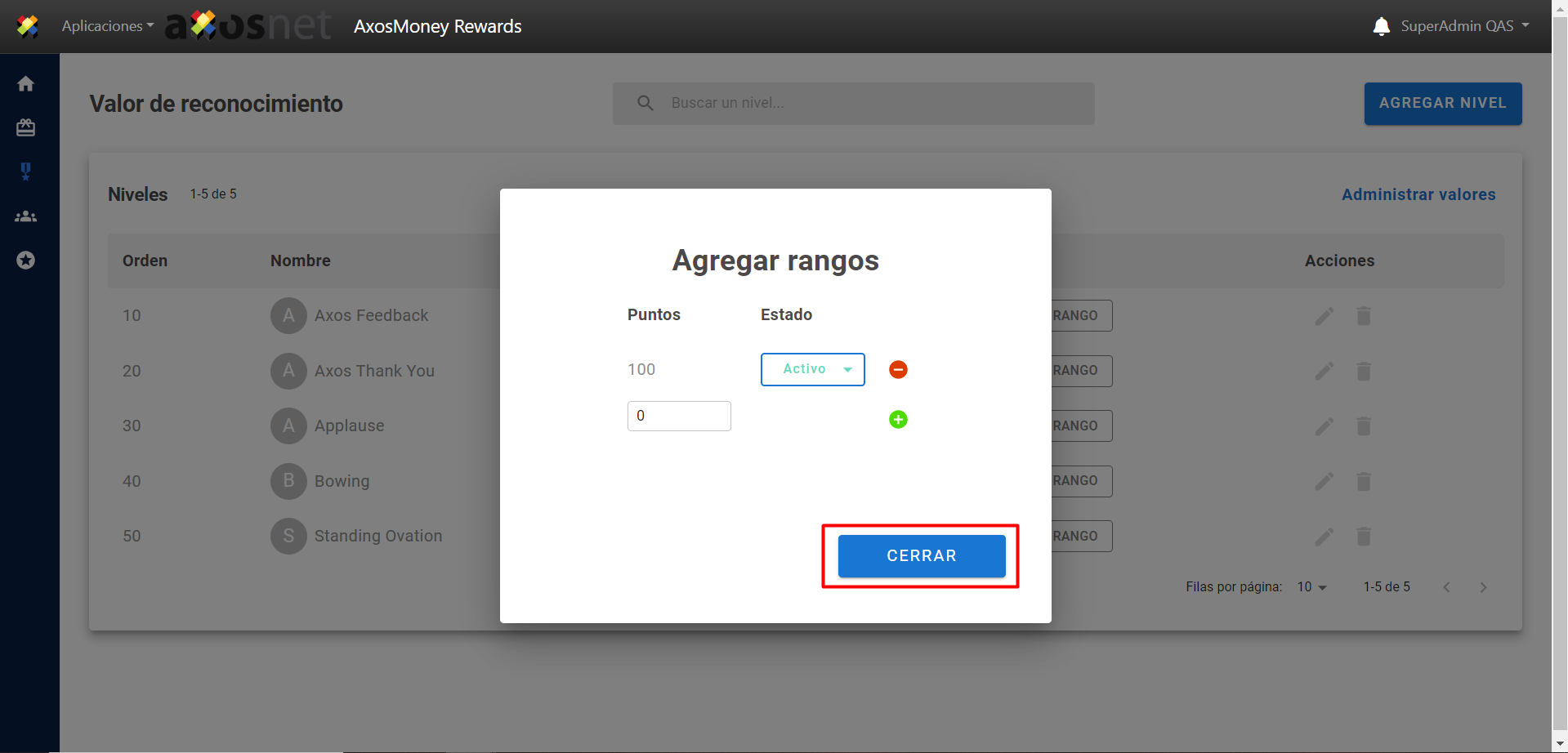
Task: Expand the Aplicaciones menu
Action: (x=107, y=26)
